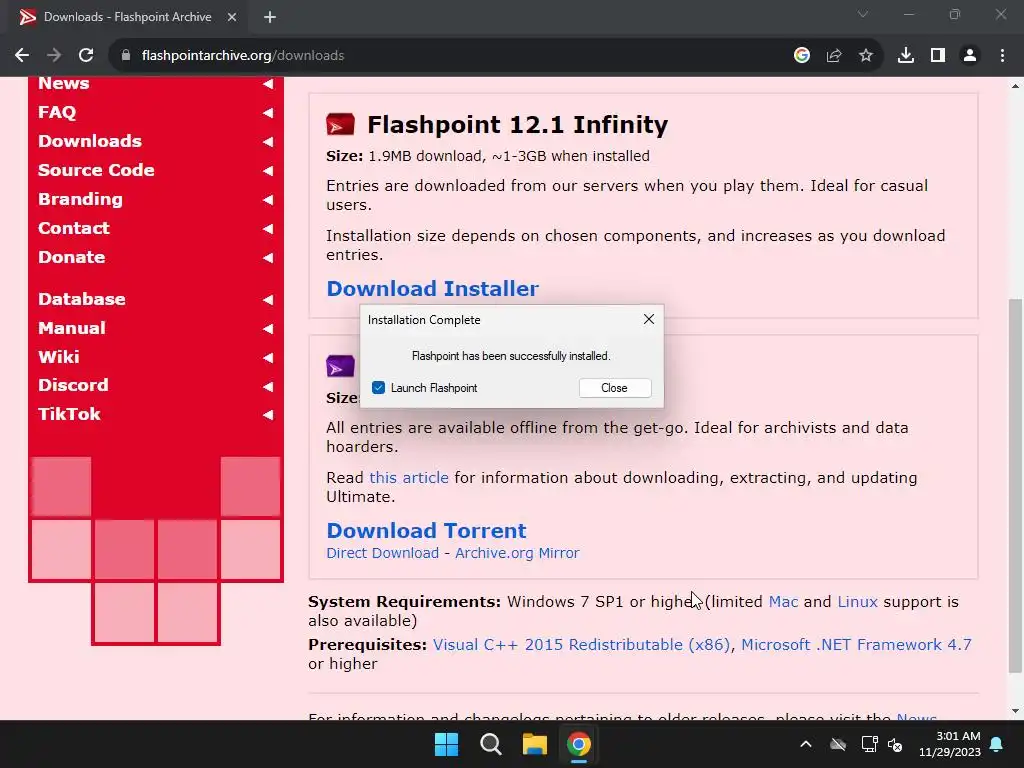Uncheck the Launch Flashpoint checkbox

pos(378,388)
